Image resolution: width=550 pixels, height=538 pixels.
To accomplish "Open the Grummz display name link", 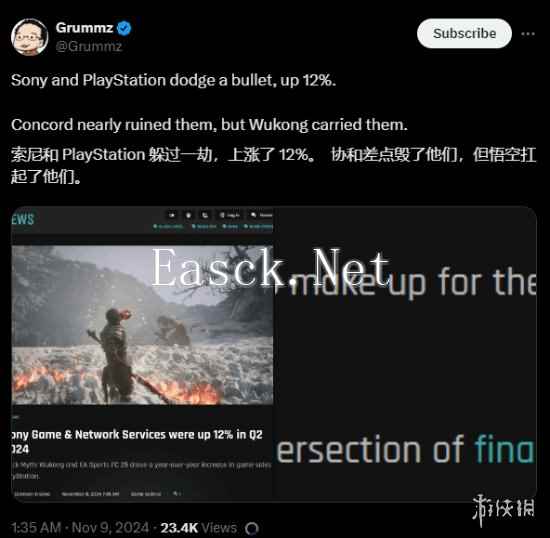I will tap(84, 28).
